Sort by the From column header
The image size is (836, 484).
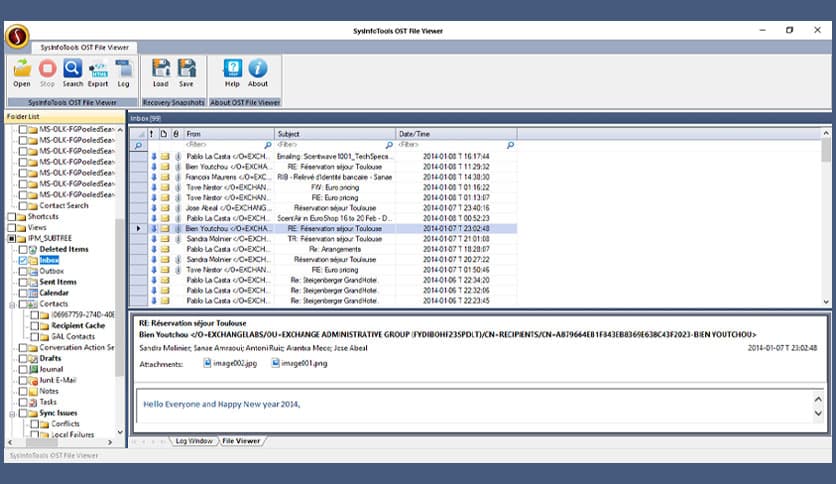click(x=229, y=134)
